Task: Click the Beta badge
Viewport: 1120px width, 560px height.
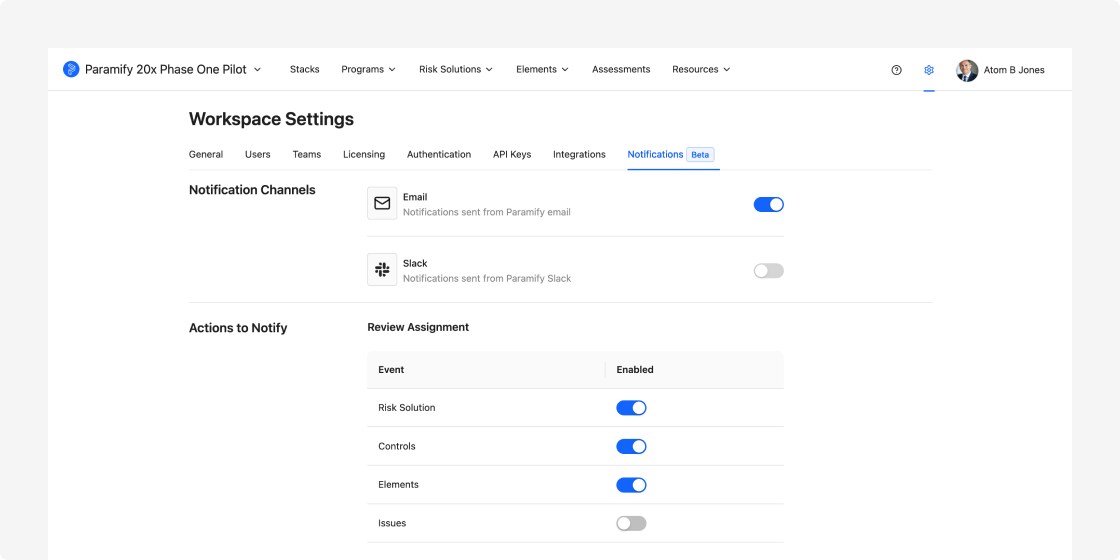Action: 700,154
